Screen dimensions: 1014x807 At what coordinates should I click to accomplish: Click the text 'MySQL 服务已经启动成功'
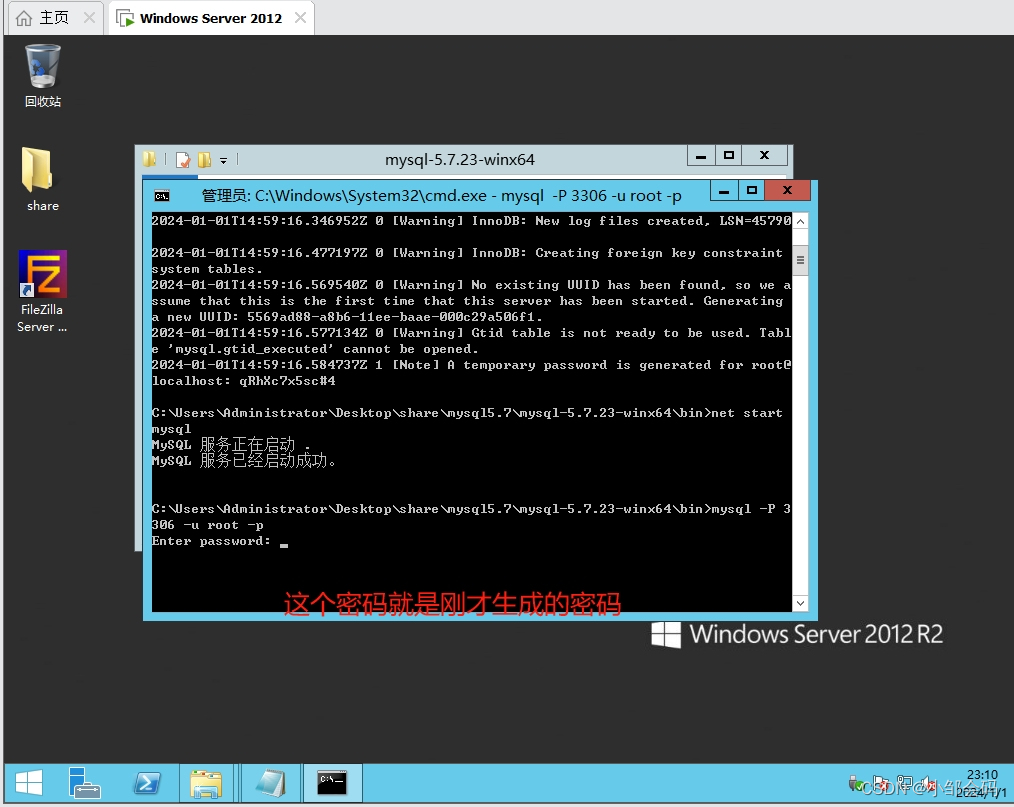244,461
